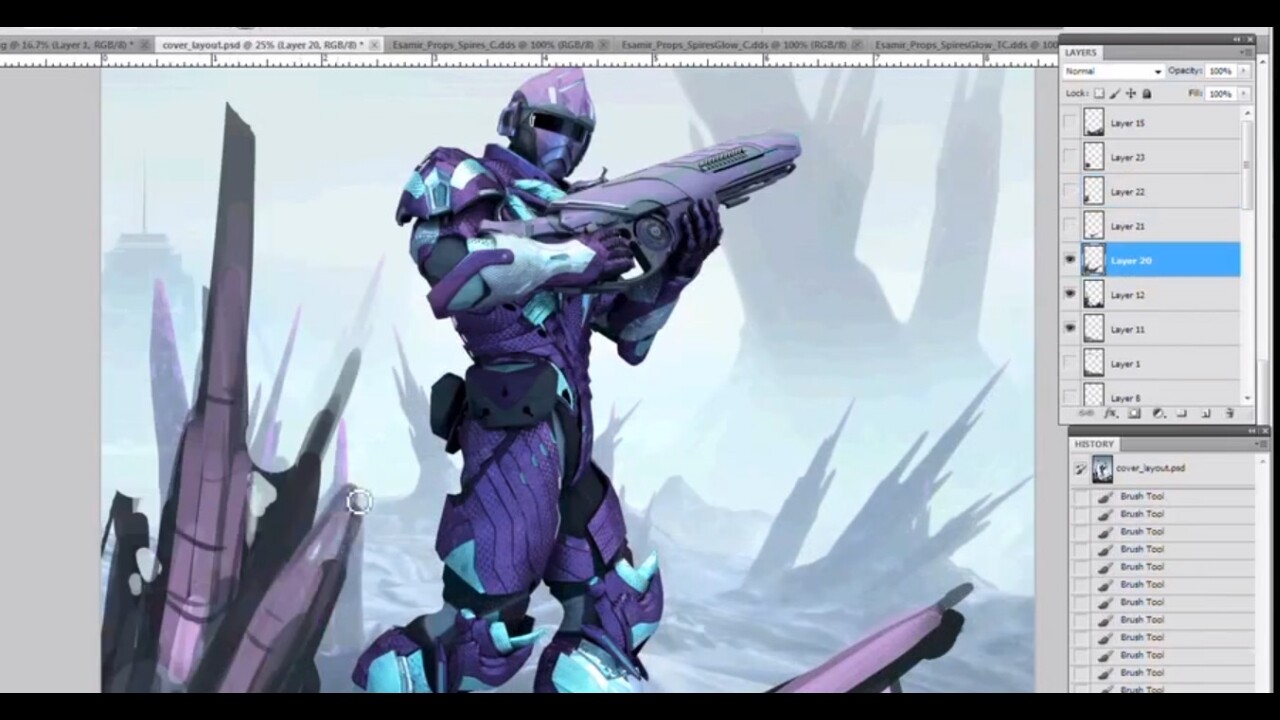Click the first Brush Tool history state
The width and height of the screenshot is (1280, 720).
tap(1141, 496)
